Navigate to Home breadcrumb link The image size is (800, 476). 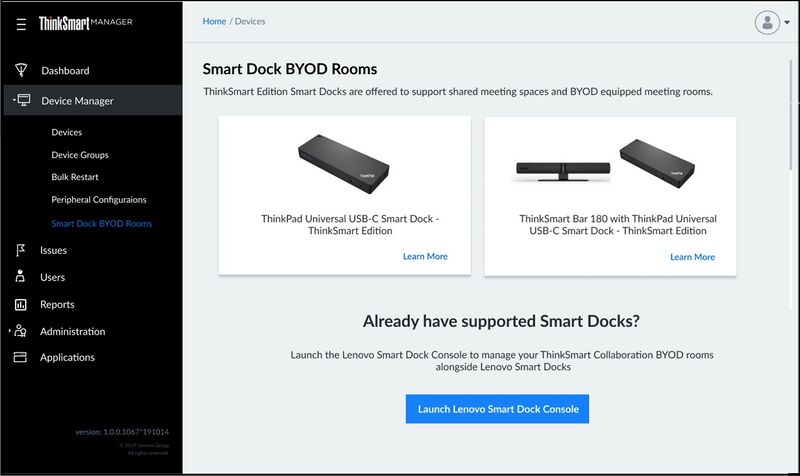coord(214,21)
